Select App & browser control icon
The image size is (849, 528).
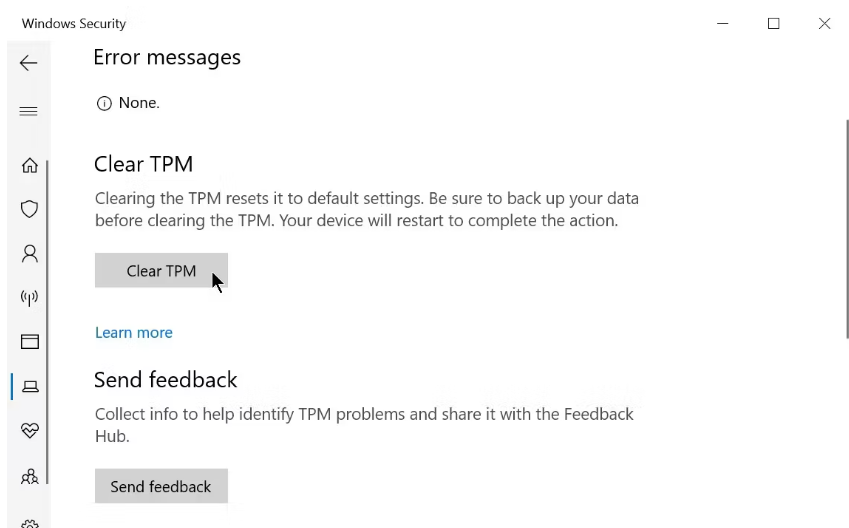pyautogui.click(x=30, y=342)
